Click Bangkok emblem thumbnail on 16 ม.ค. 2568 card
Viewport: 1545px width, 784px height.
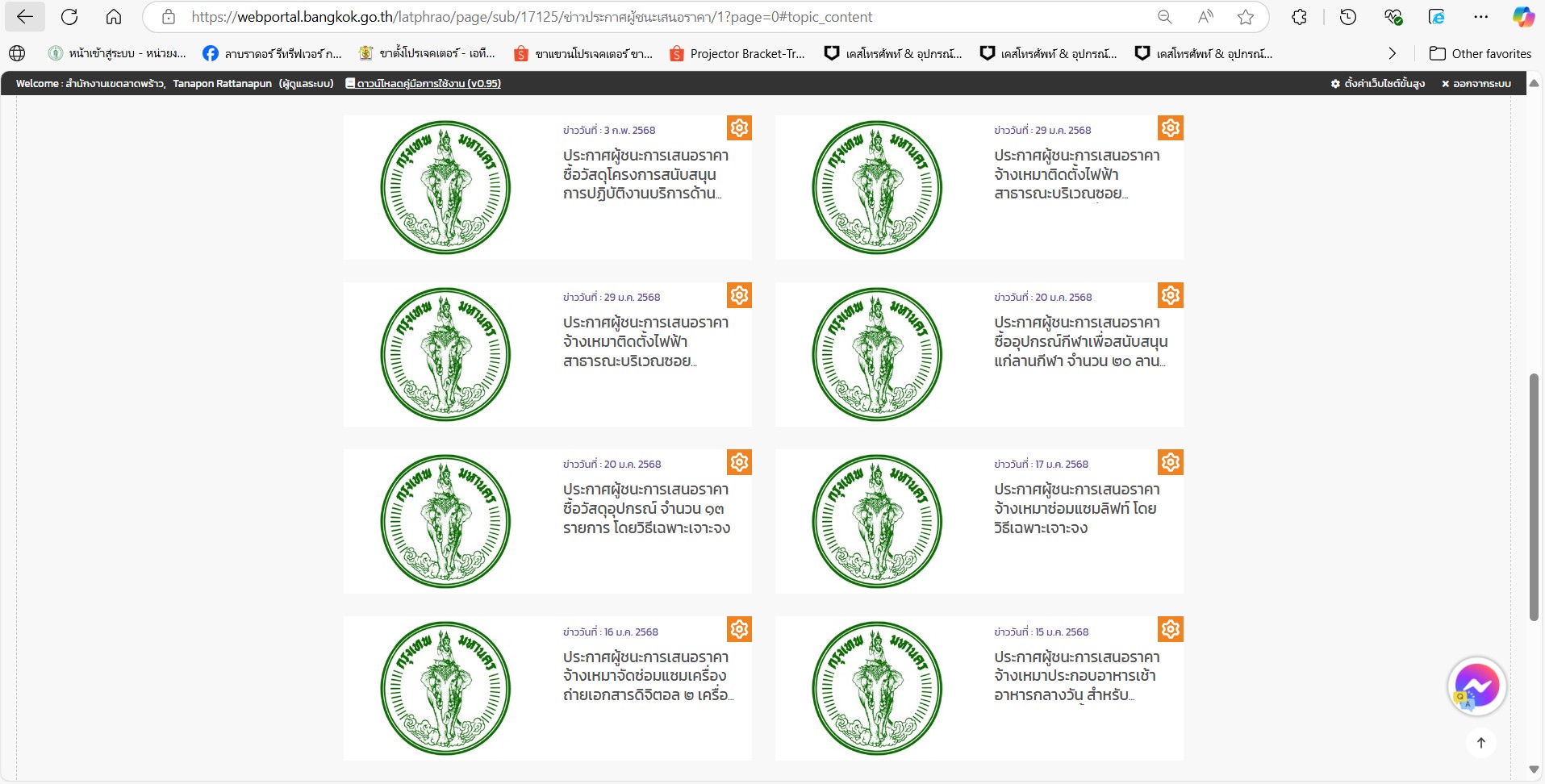coord(445,688)
